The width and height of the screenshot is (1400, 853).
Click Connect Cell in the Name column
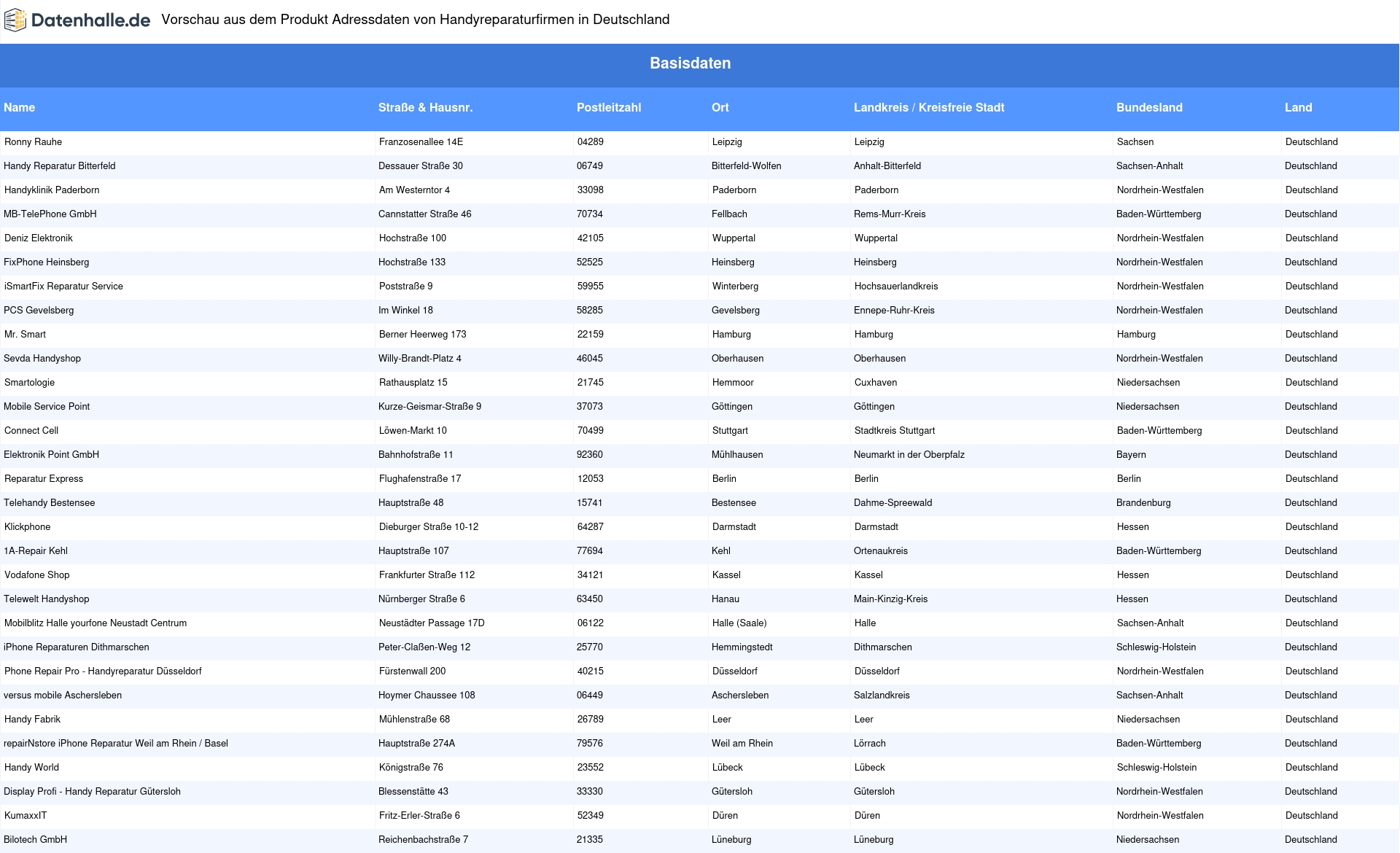[x=31, y=431]
